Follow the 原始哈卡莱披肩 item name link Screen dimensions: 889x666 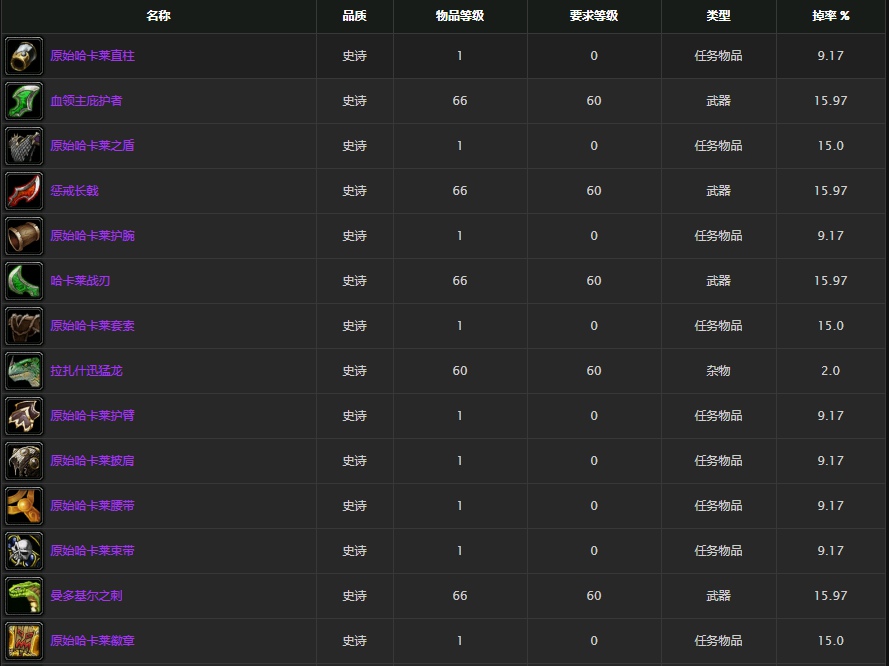coord(92,461)
